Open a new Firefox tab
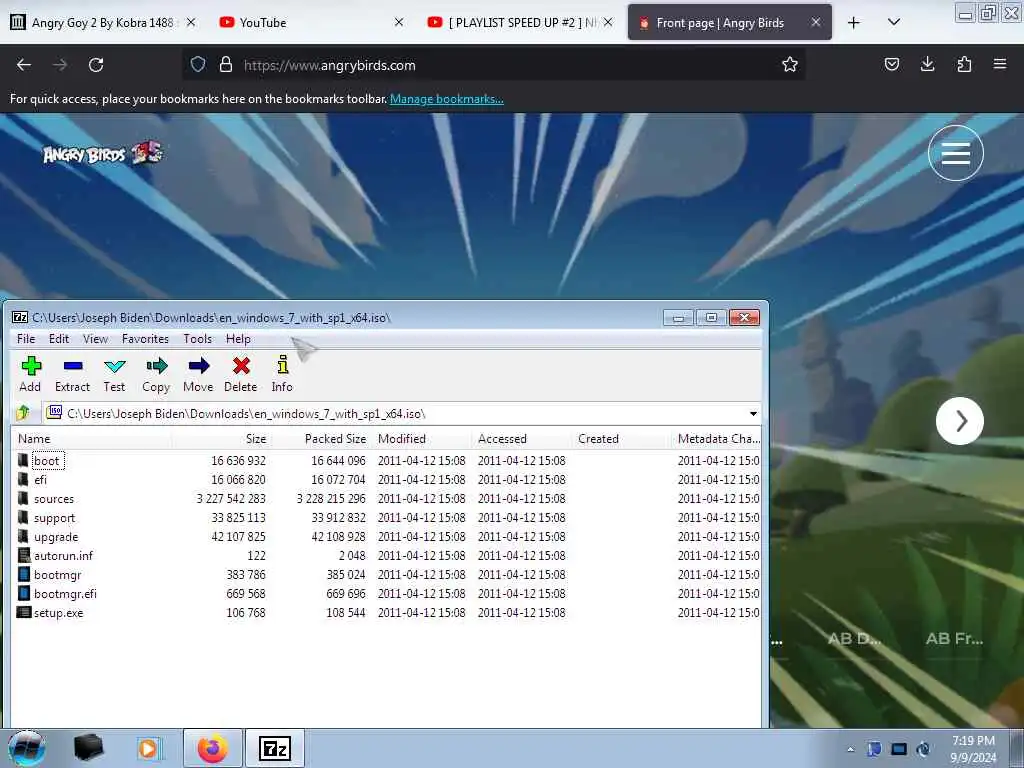Screen dimensions: 1024x768 (x=854, y=22)
